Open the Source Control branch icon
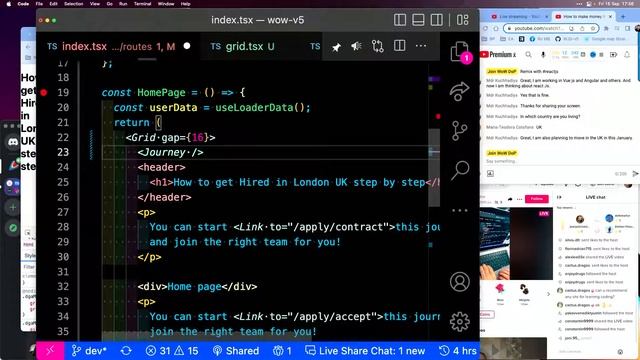This screenshot has width=640, height=360. pyautogui.click(x=460, y=131)
